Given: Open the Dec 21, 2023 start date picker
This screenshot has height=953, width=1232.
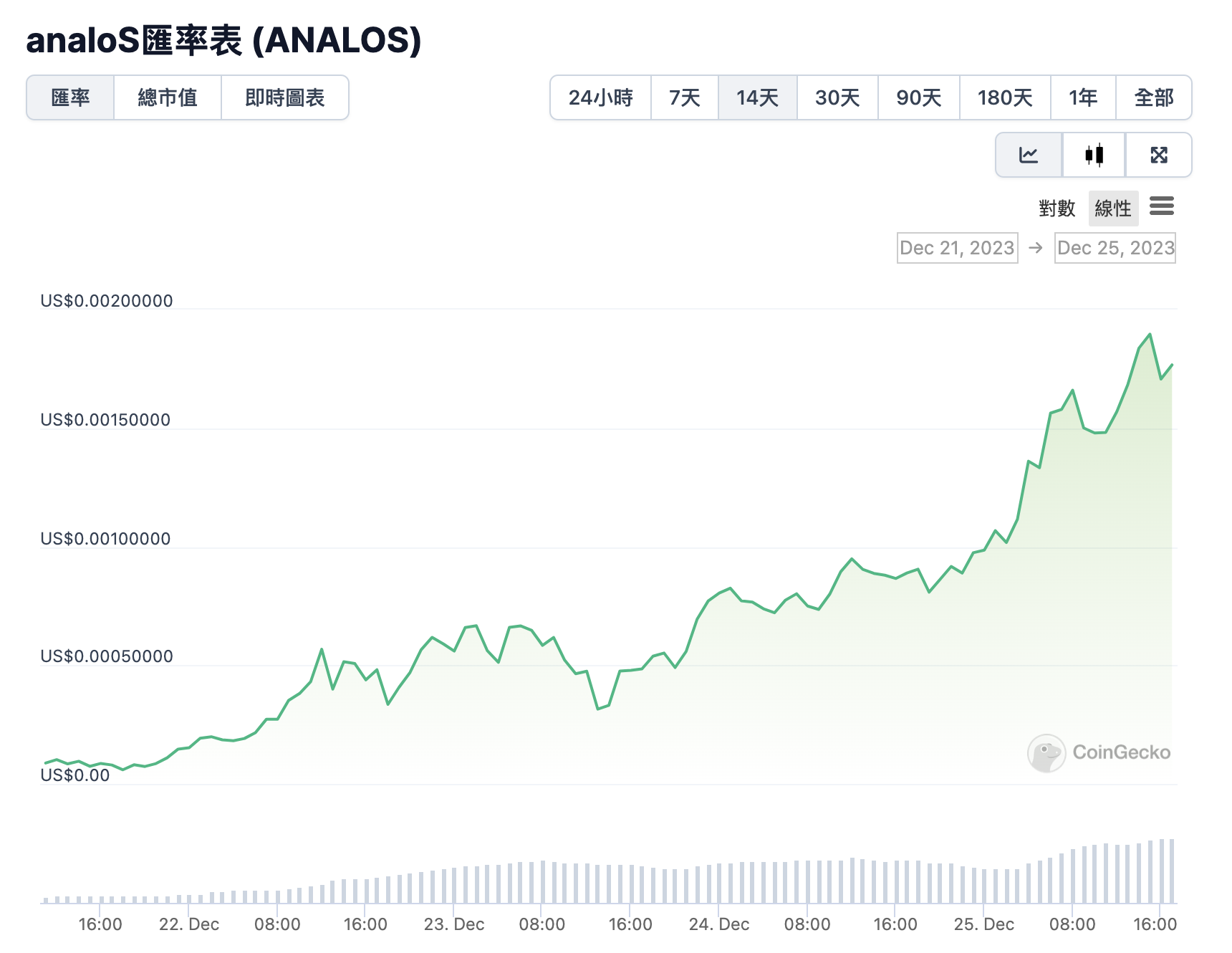Looking at the screenshot, I should [x=957, y=248].
